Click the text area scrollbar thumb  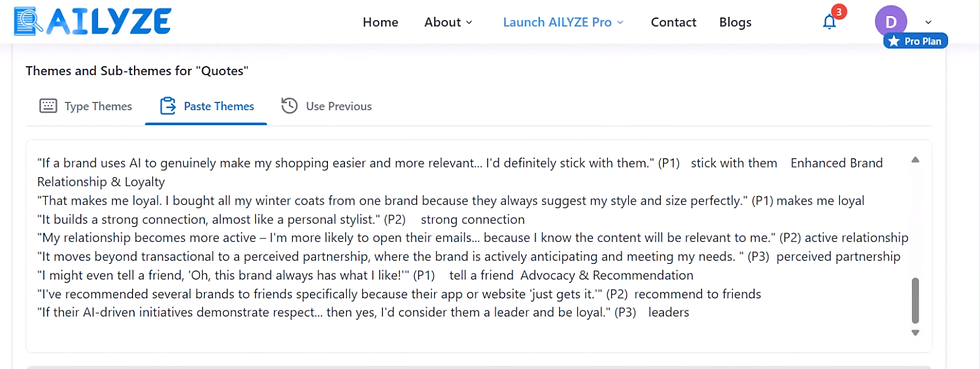(916, 300)
